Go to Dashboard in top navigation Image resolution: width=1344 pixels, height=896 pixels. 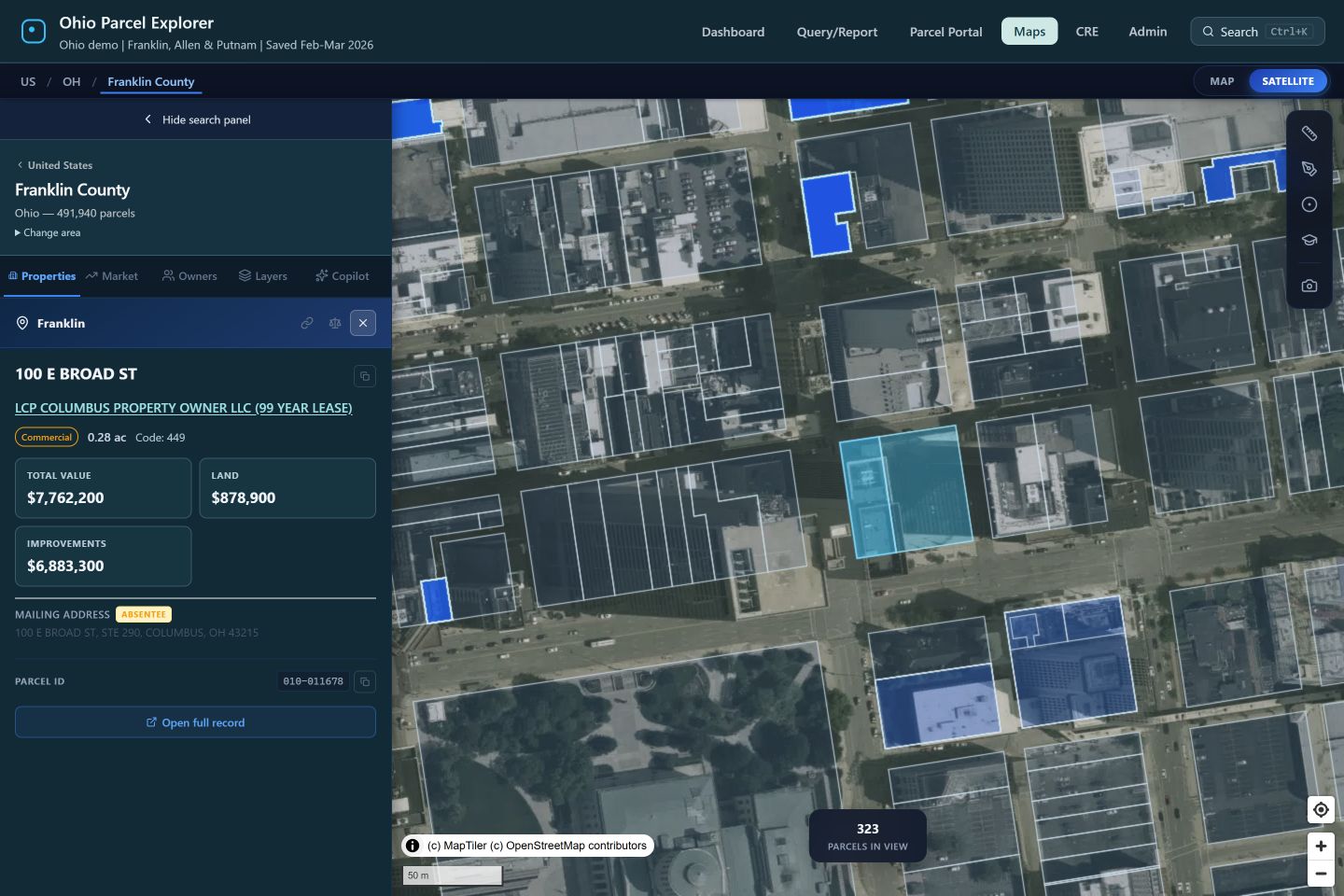point(734,32)
